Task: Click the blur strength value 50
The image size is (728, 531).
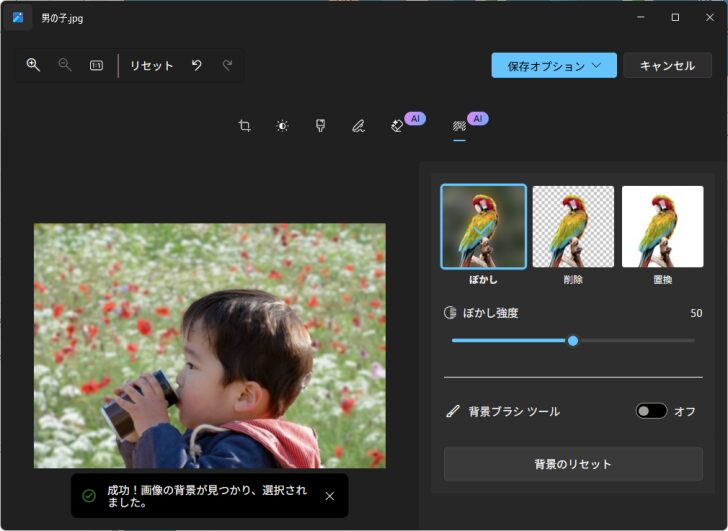Action: pyautogui.click(x=696, y=313)
